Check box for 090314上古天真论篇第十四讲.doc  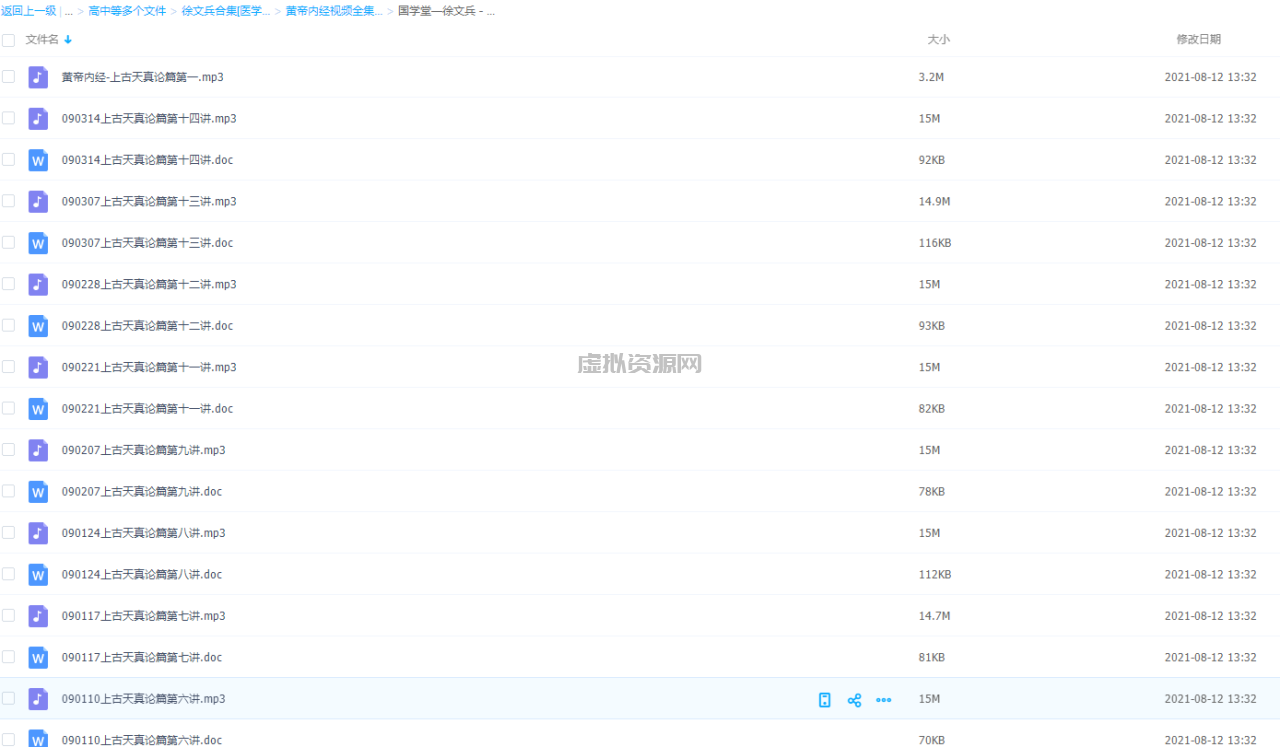click(x=8, y=160)
